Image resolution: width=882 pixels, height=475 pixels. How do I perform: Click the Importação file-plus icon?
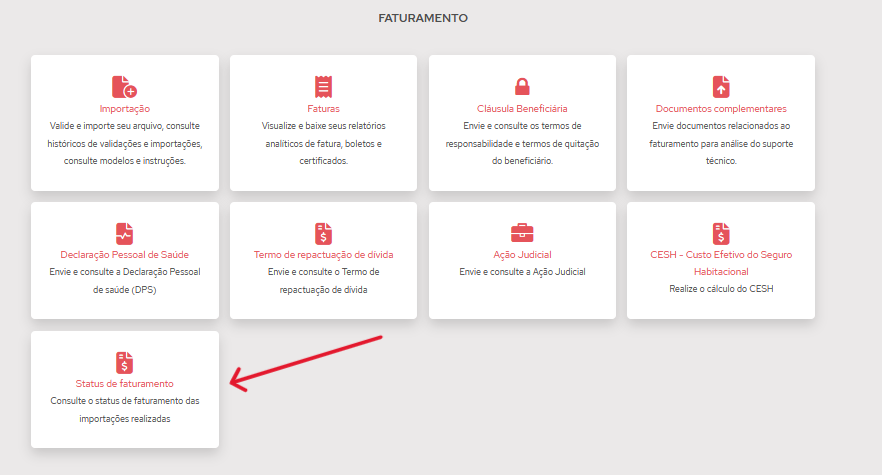click(124, 87)
